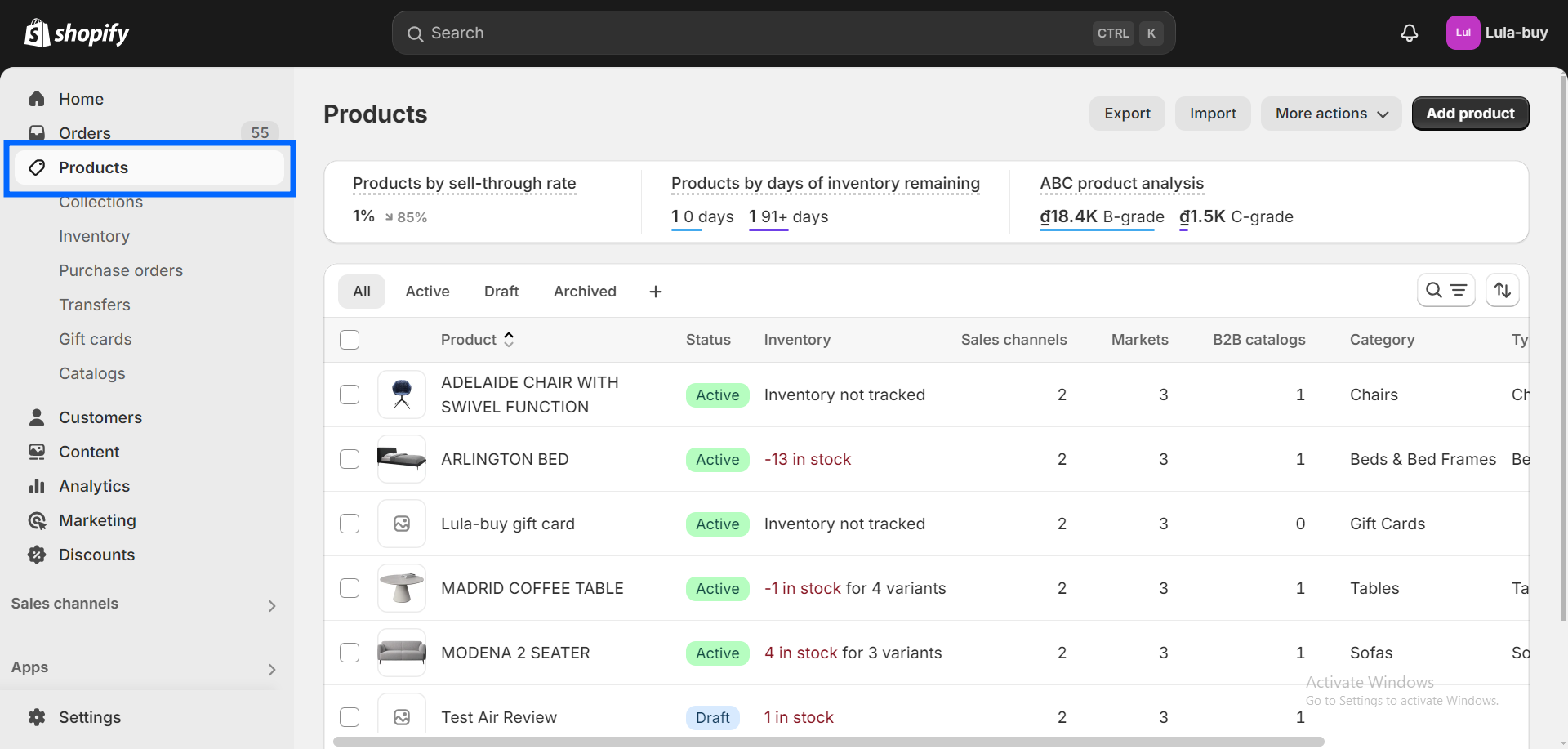The image size is (1568, 749).
Task: Click the Search input field
Action: [x=783, y=33]
